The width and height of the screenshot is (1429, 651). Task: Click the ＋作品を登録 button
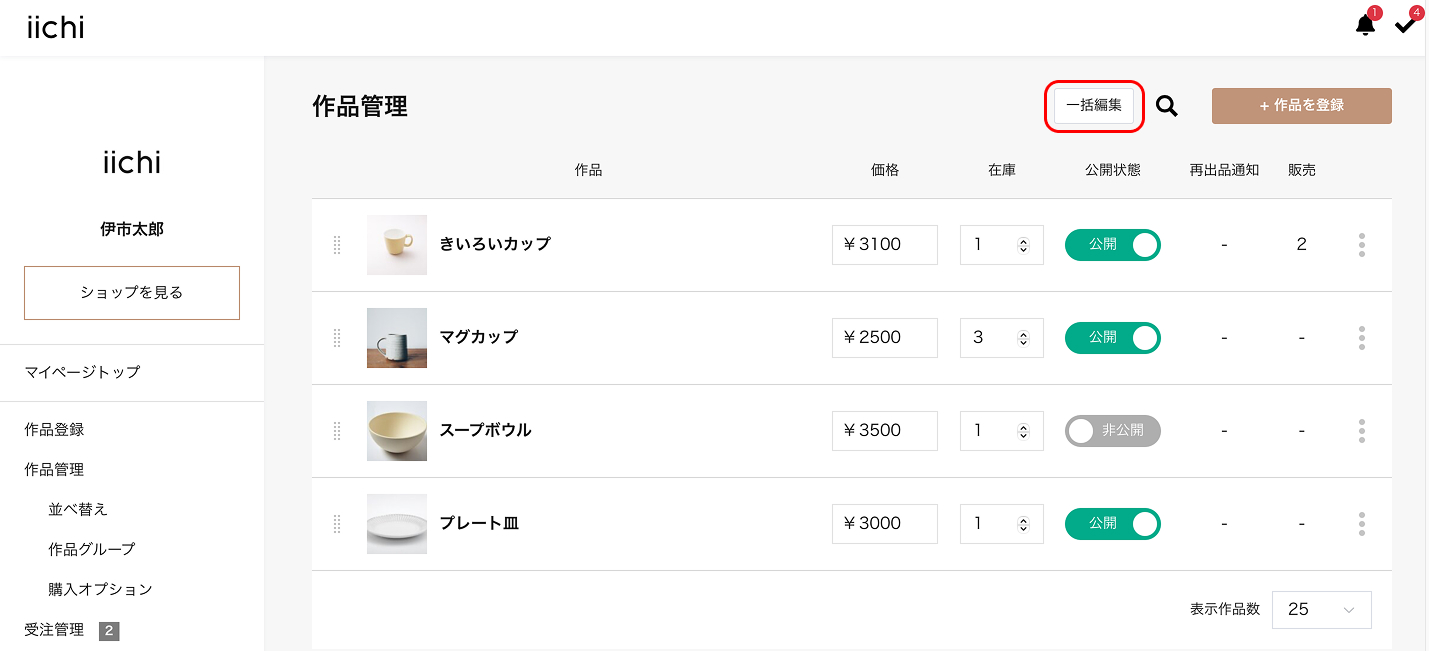pos(1301,106)
